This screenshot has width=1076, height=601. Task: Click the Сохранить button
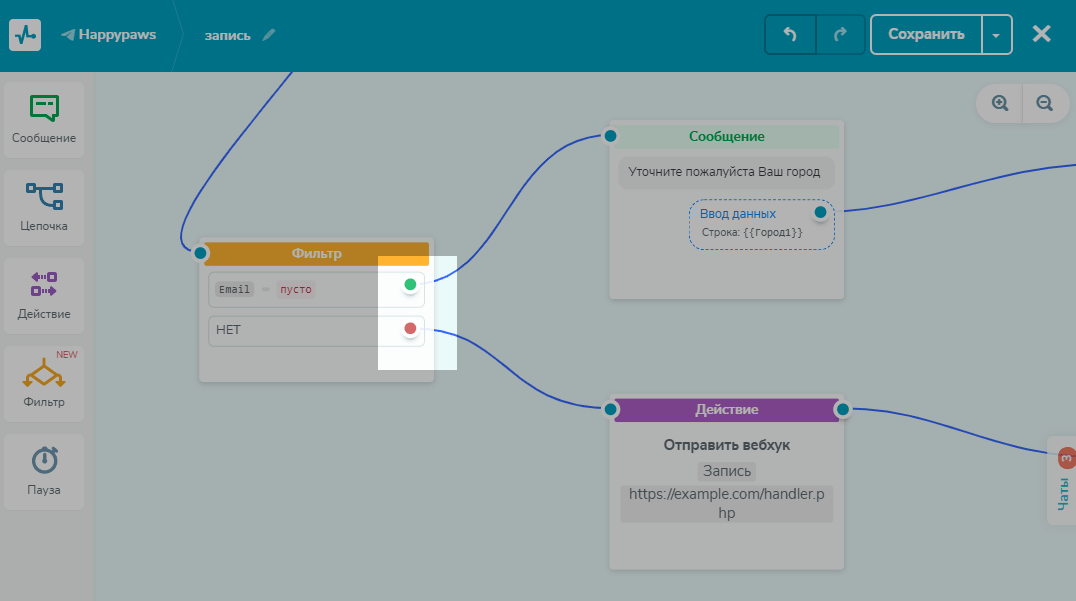click(926, 34)
